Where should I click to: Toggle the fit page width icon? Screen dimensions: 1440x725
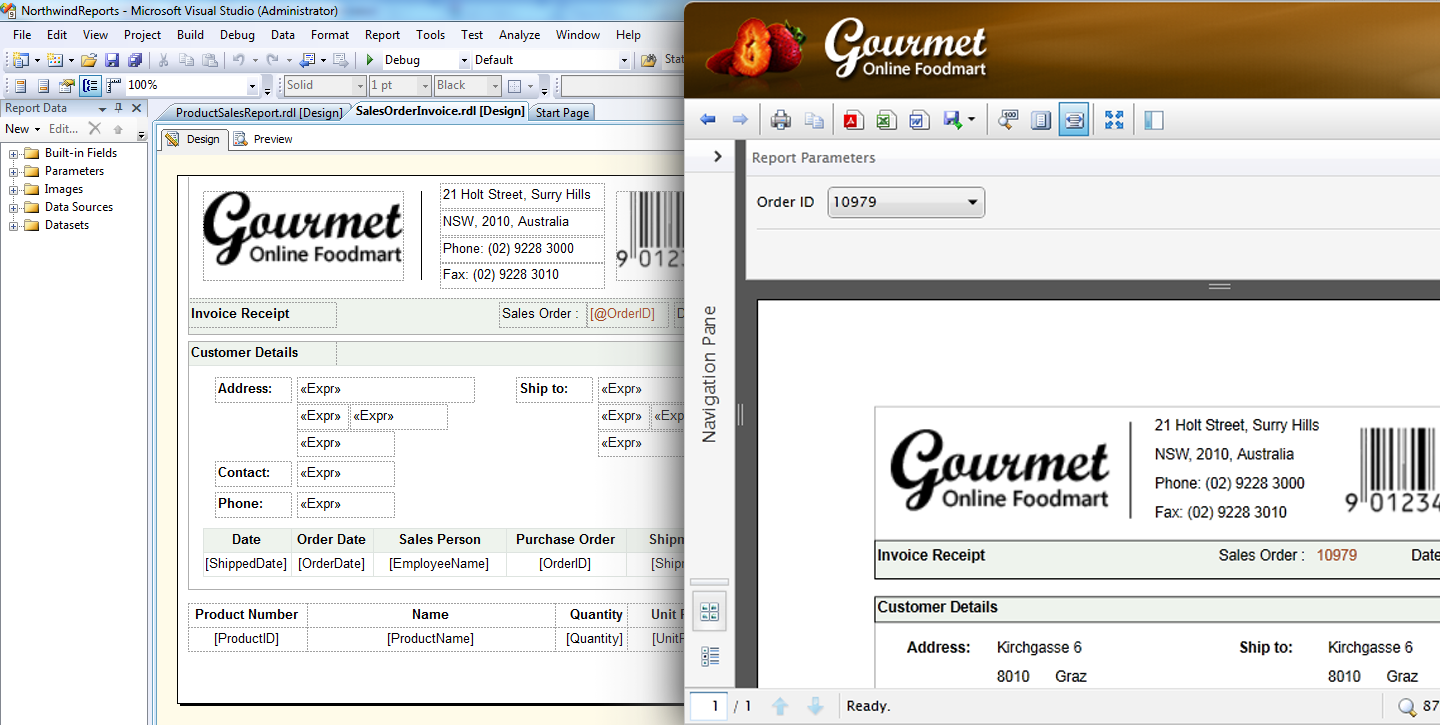tap(1074, 120)
